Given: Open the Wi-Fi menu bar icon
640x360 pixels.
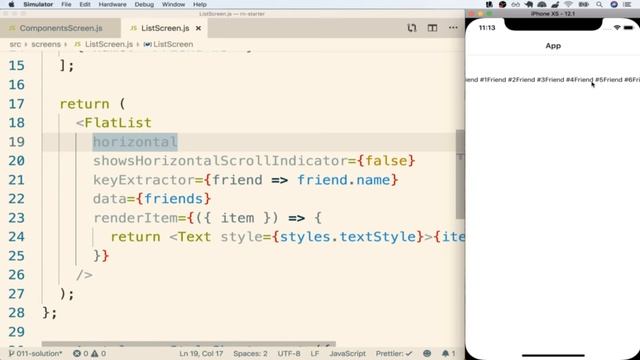Looking at the screenshot, I should [x=568, y=4].
